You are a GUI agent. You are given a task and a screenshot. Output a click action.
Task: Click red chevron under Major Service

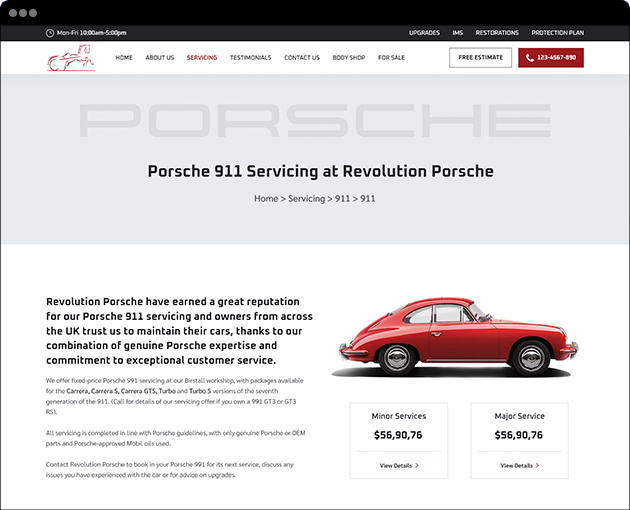click(x=538, y=465)
